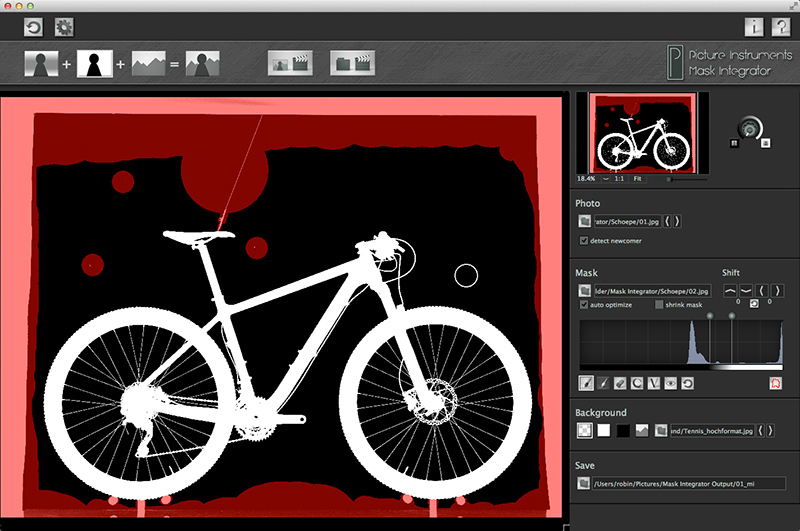Toggle the detect newcomer checkbox
Image resolution: width=800 pixels, height=531 pixels.
pyautogui.click(x=584, y=241)
